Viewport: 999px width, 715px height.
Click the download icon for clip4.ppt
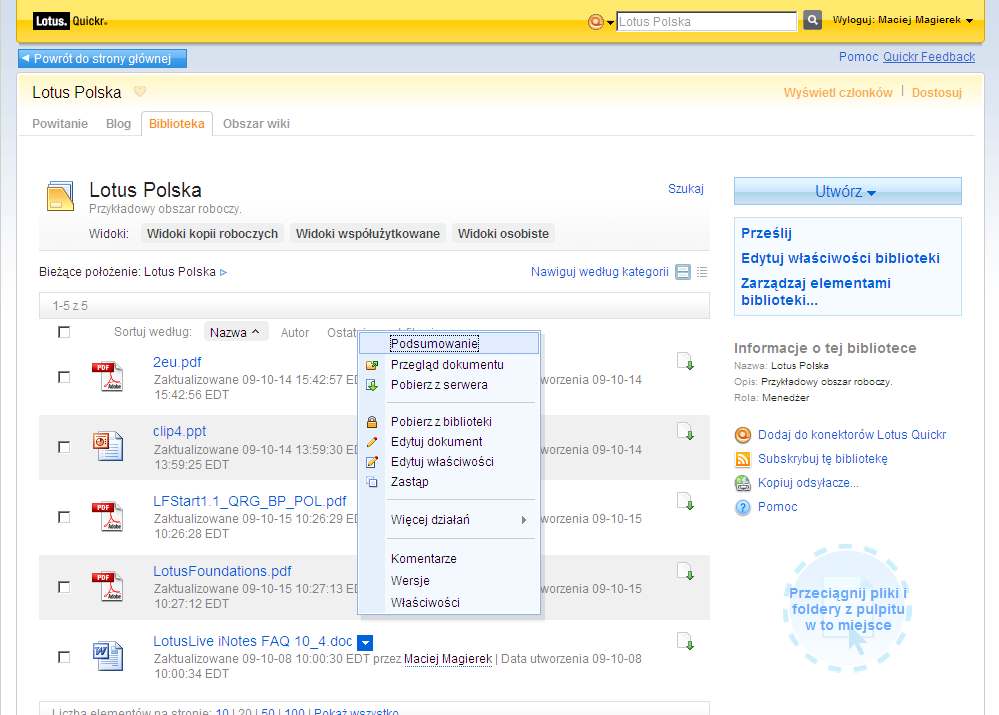[686, 432]
